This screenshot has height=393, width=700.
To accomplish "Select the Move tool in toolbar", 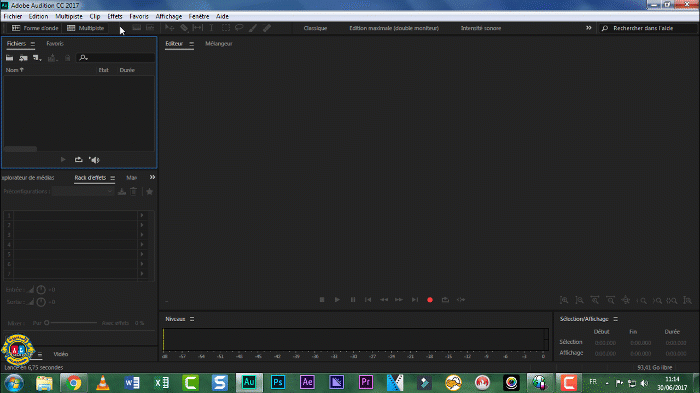I will click(170, 28).
